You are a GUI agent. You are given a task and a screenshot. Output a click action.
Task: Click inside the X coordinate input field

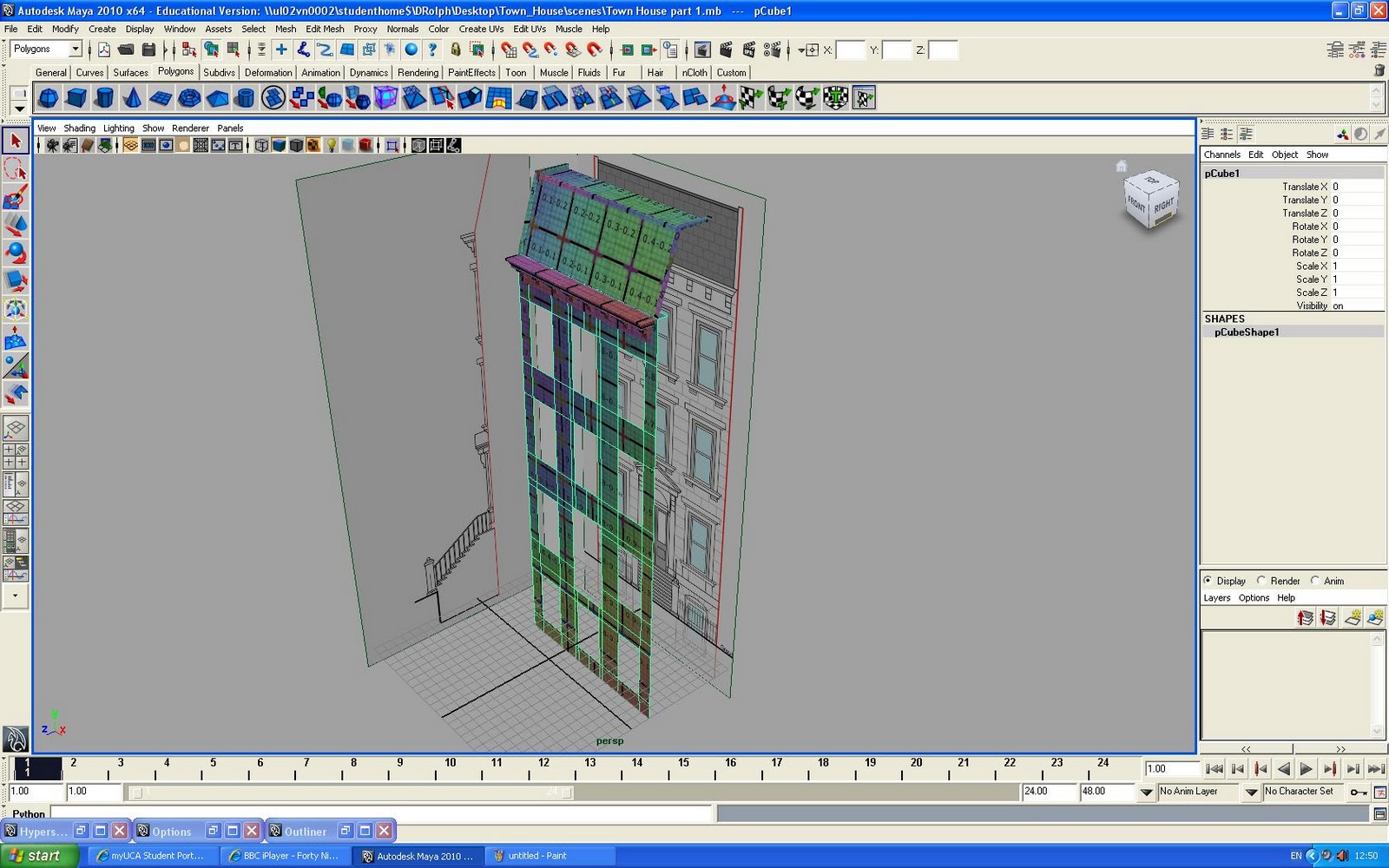851,50
